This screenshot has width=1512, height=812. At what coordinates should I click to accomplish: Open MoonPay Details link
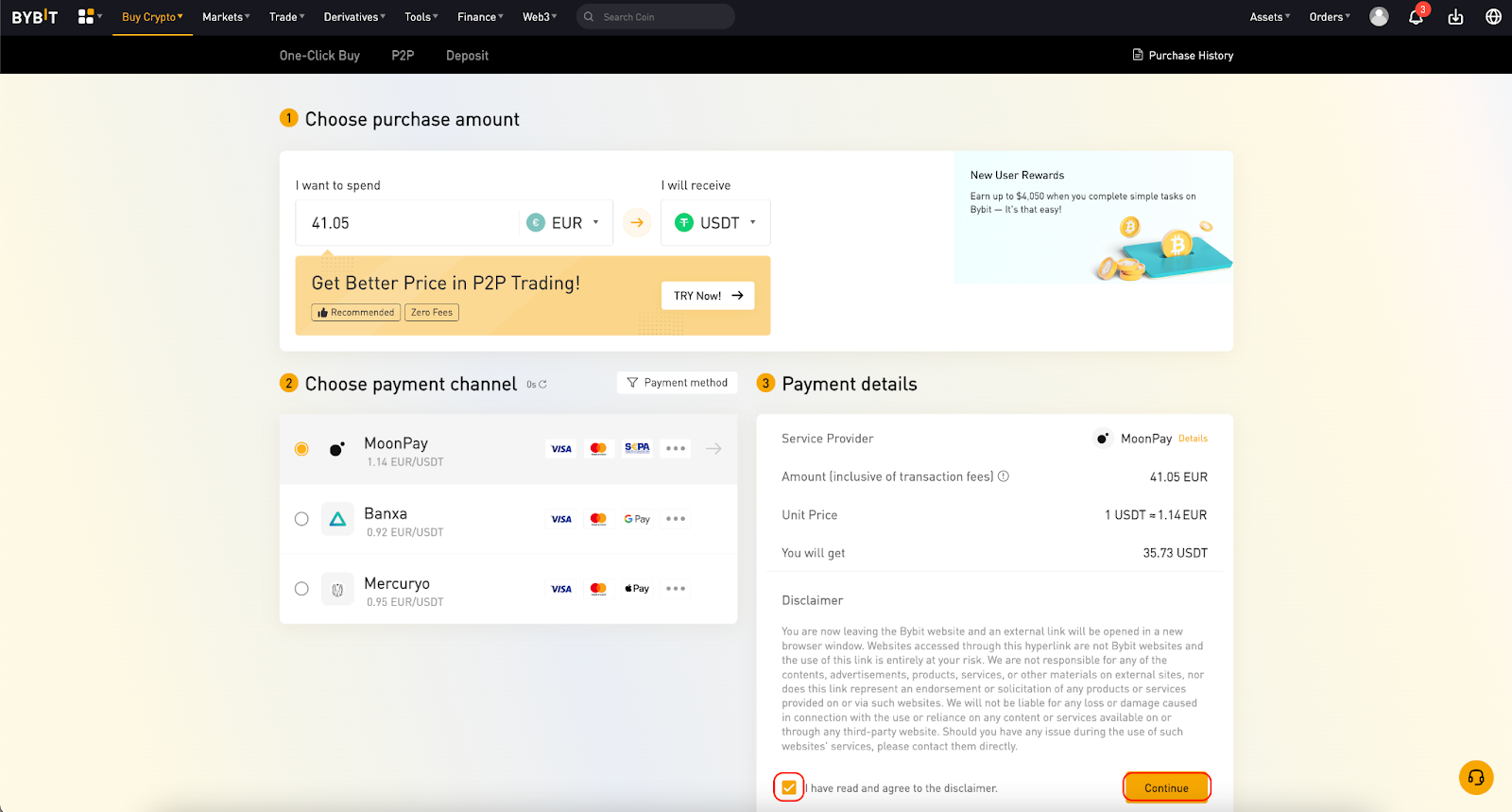tap(1193, 439)
